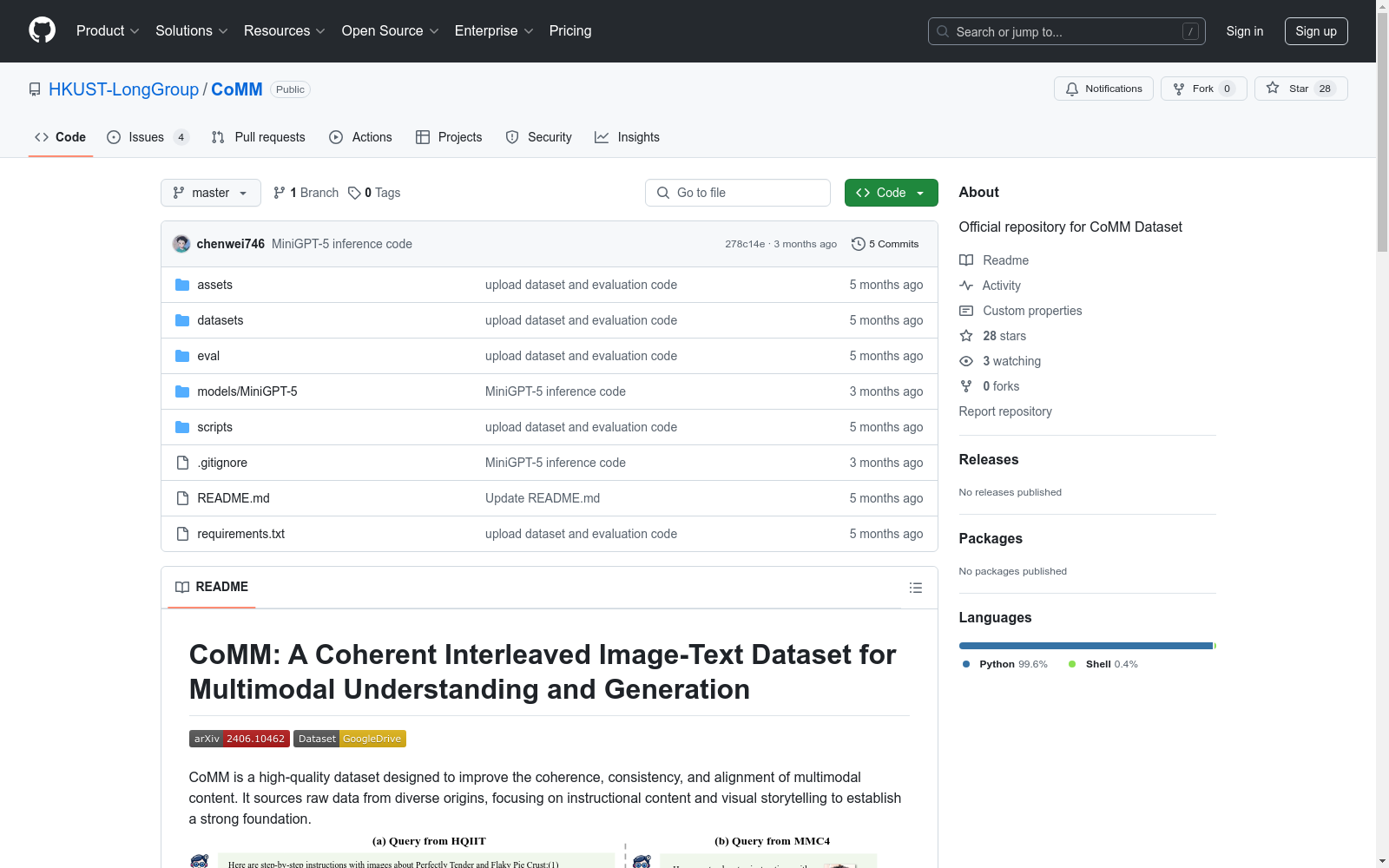Open the master branch selector dropdown
The width and height of the screenshot is (1389, 868).
coord(211,193)
